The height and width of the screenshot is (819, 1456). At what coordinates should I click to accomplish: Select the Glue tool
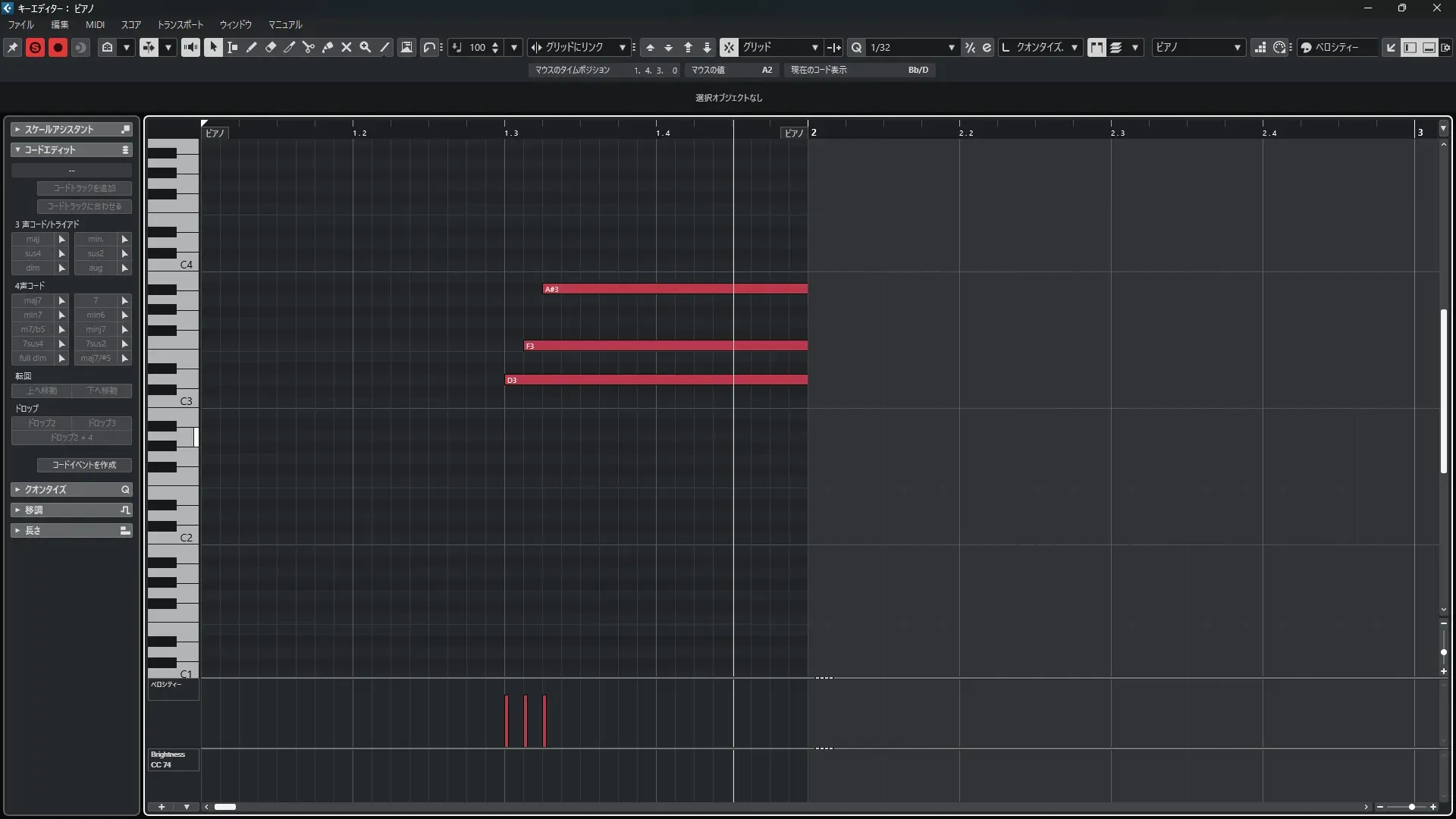(327, 47)
